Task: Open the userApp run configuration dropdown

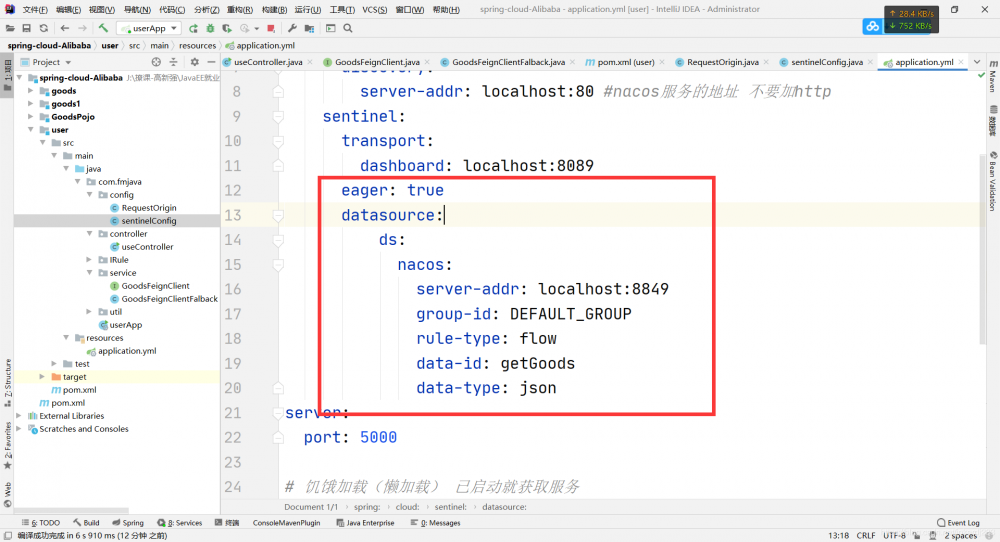Action: pyautogui.click(x=149, y=28)
